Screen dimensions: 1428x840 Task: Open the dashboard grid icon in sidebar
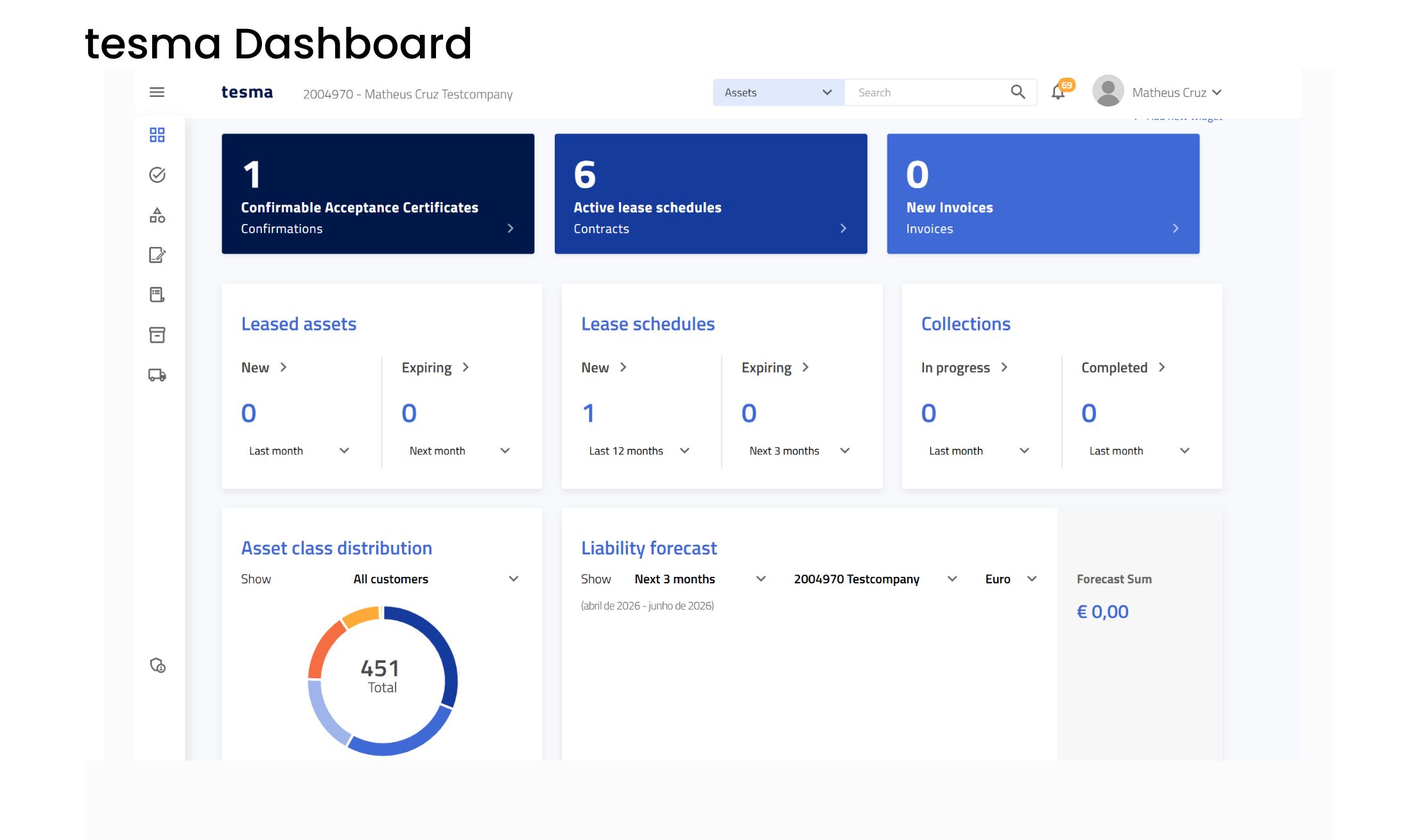pos(157,135)
